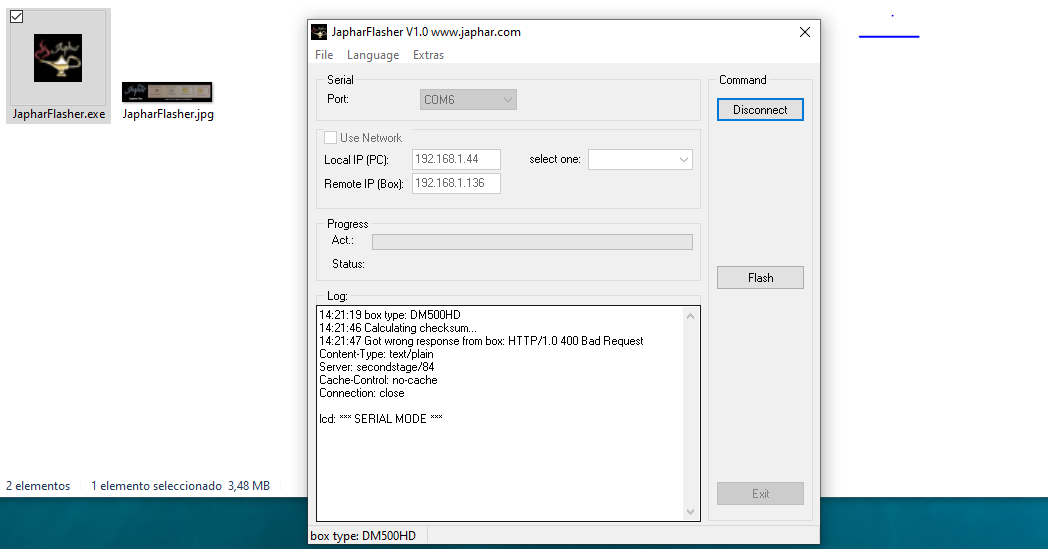
Task: Click the Local IP (PC) field
Action: pos(456,159)
